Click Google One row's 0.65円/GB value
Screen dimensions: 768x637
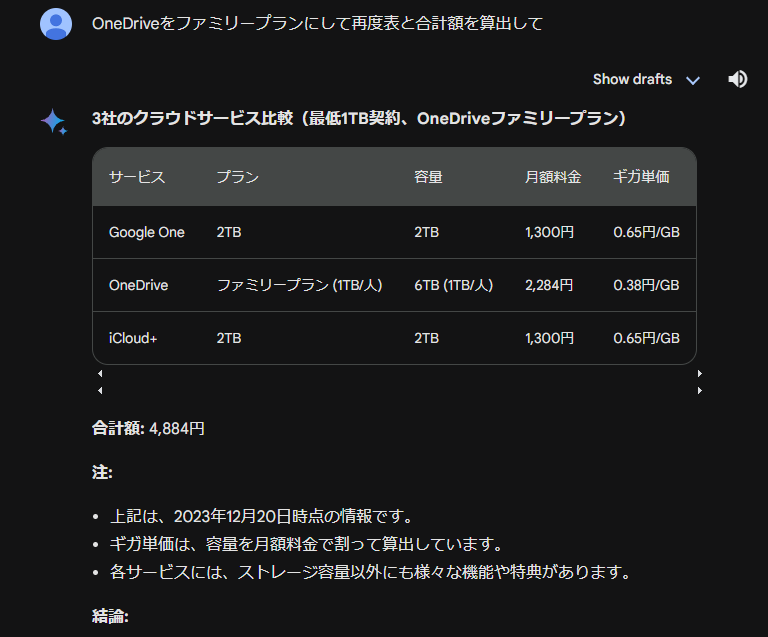point(647,232)
